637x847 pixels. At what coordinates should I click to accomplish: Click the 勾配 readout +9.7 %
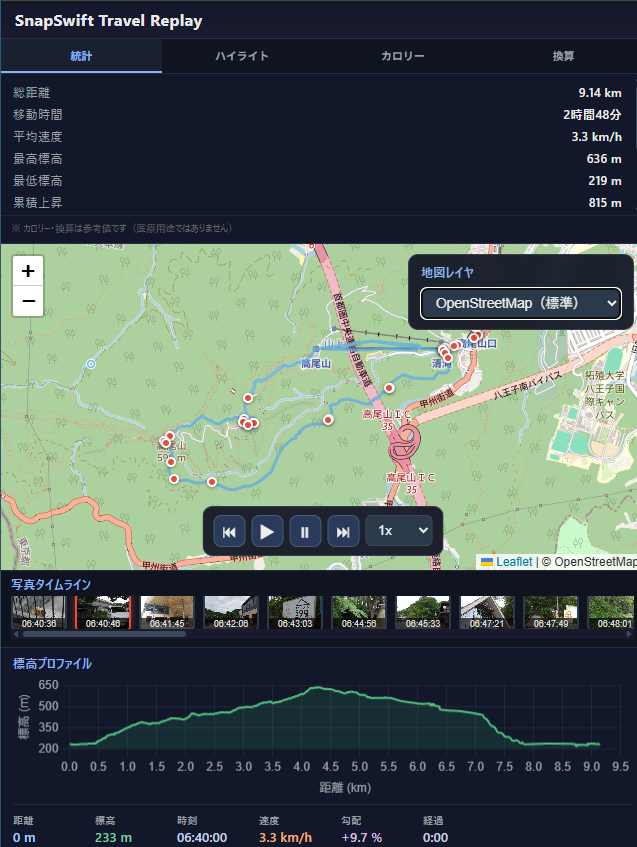[361, 838]
